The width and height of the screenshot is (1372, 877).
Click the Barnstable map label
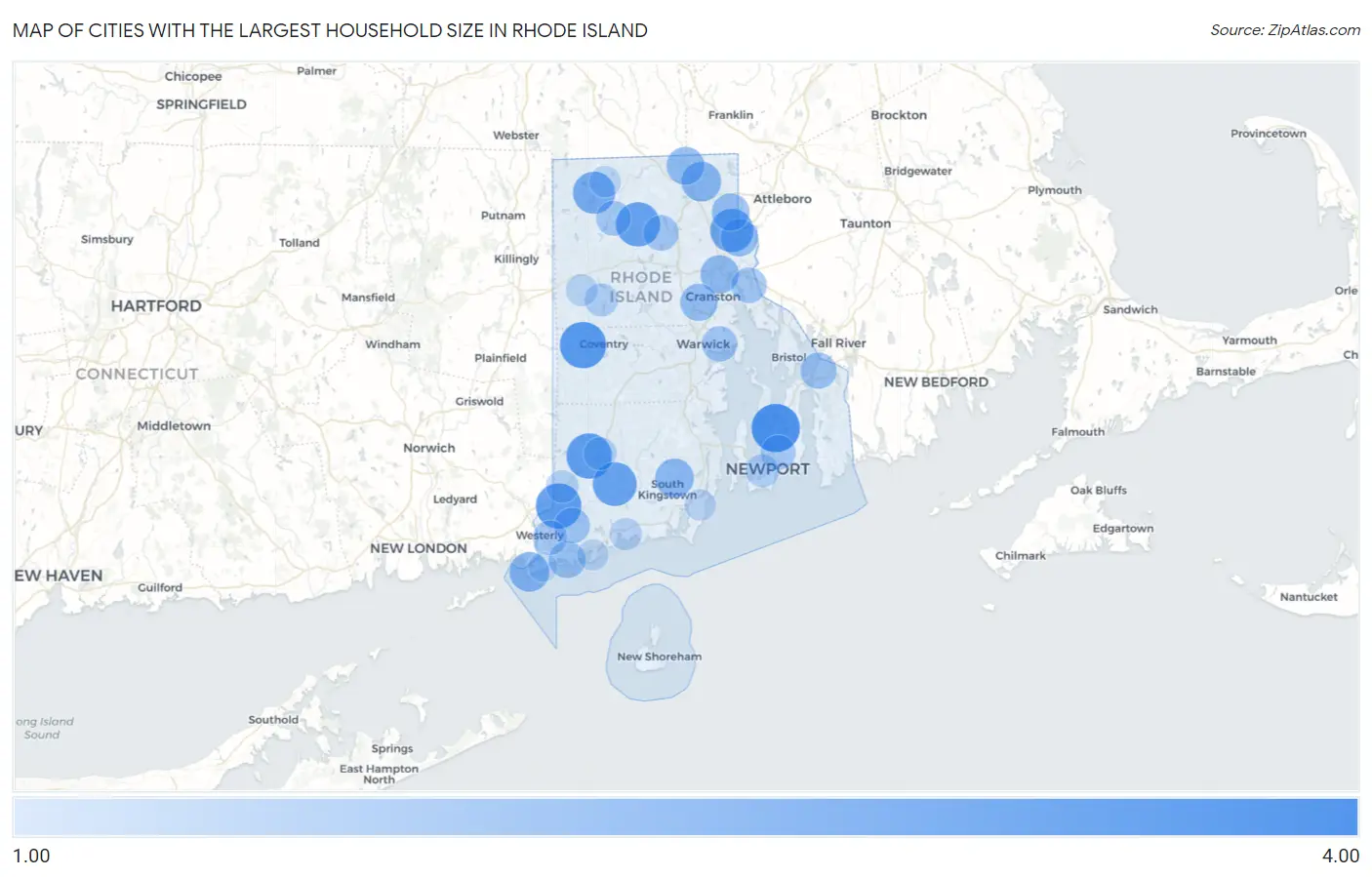pos(1226,372)
